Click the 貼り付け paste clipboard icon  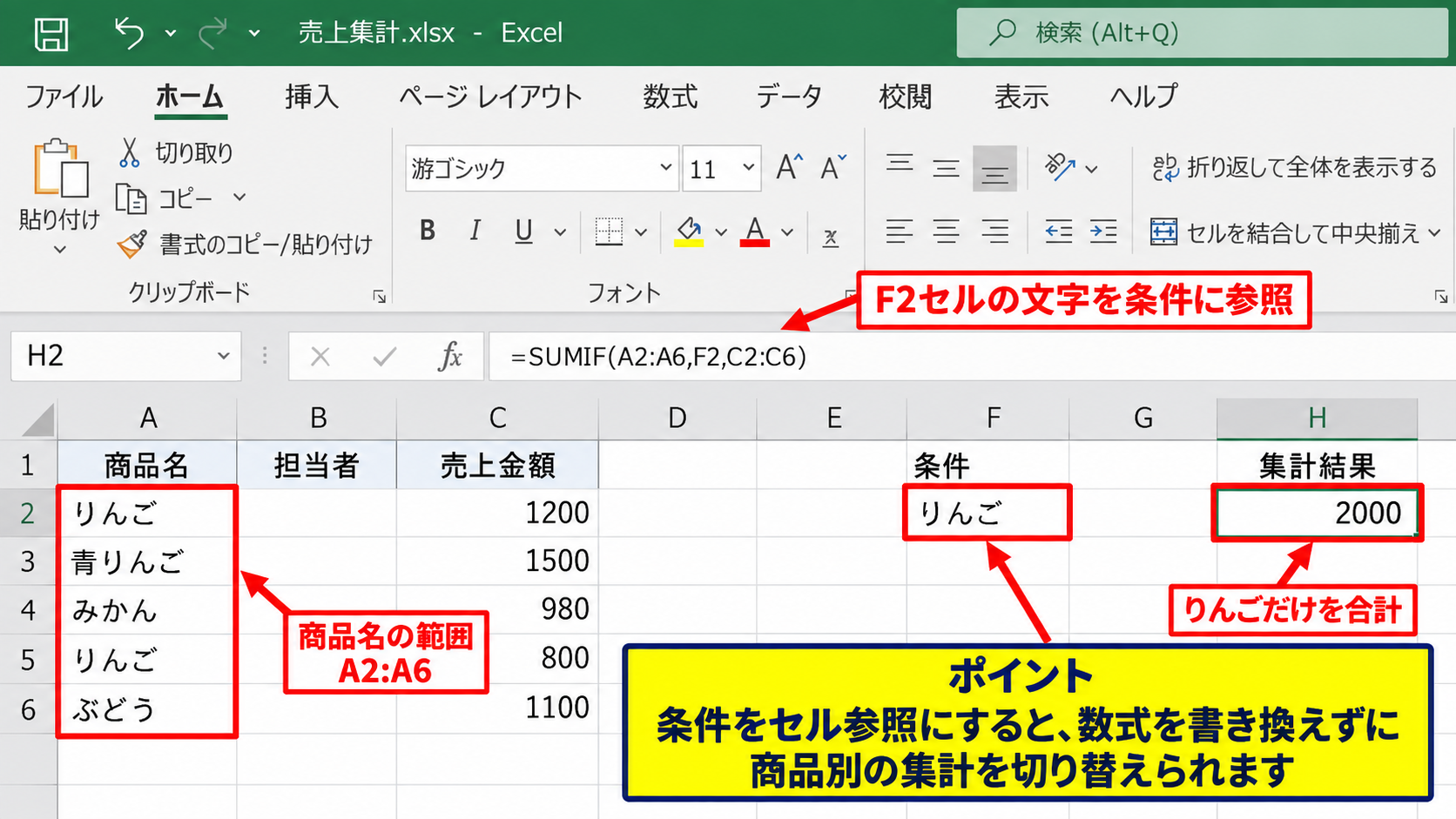click(x=61, y=169)
